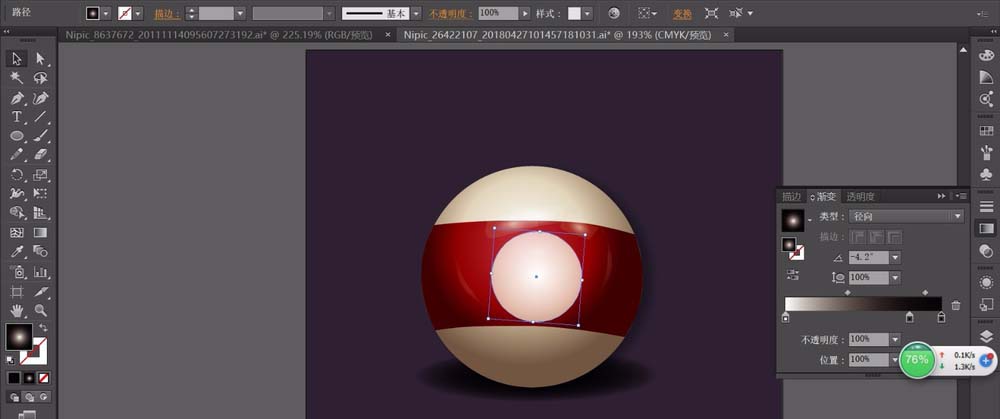Open fill color dropdown in control bar
The image size is (1000, 419).
point(106,13)
